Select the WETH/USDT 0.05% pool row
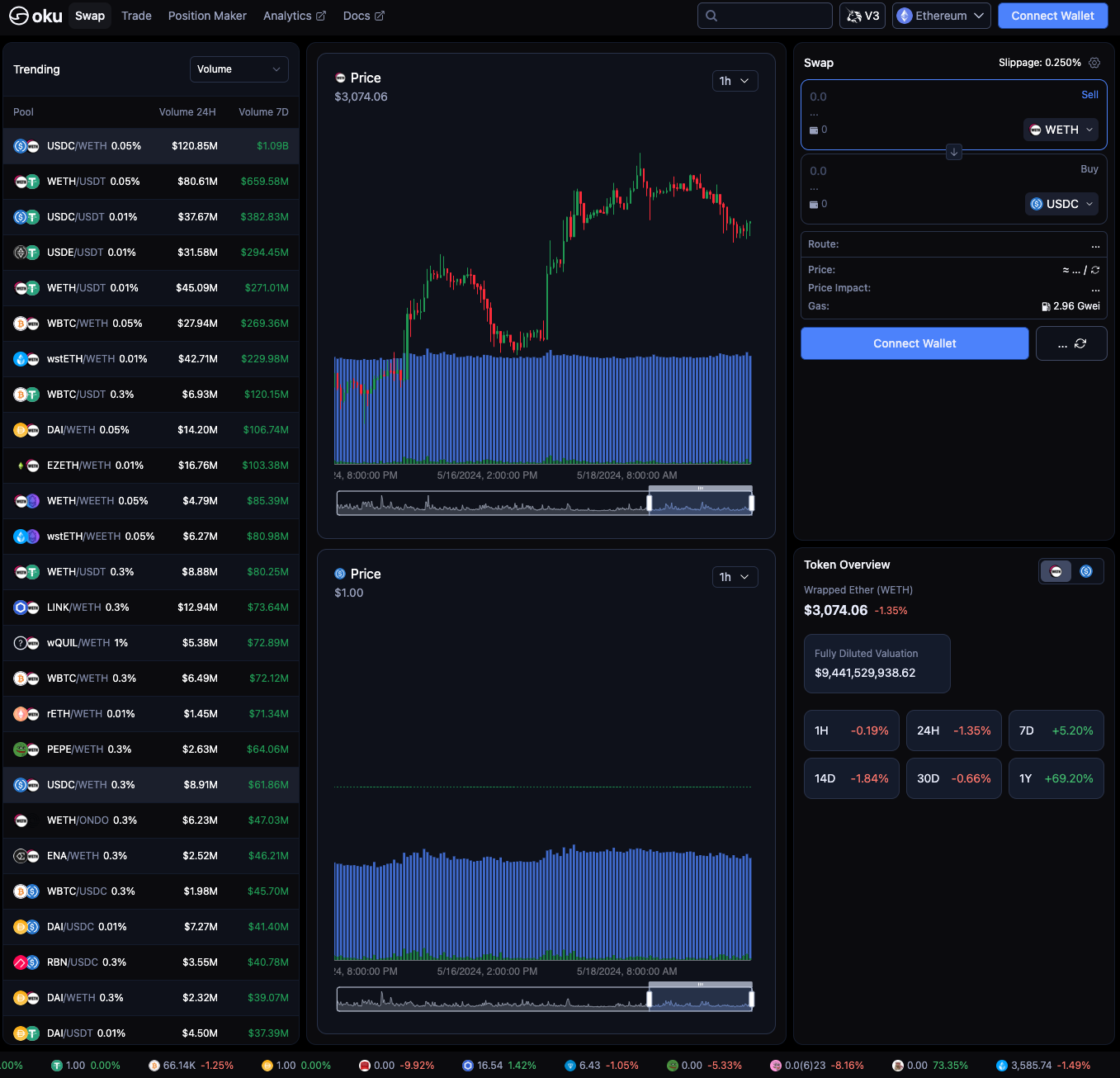Viewport: 1120px width, 1078px height. tap(151, 182)
